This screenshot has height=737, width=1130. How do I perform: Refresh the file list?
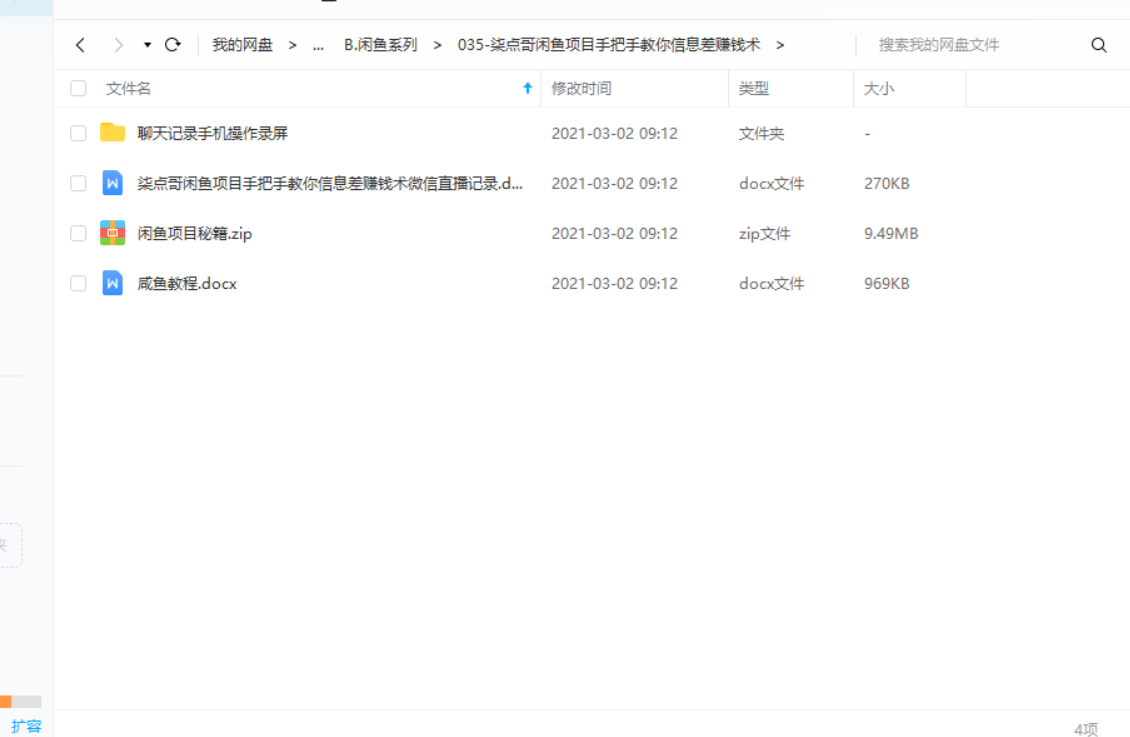click(173, 45)
